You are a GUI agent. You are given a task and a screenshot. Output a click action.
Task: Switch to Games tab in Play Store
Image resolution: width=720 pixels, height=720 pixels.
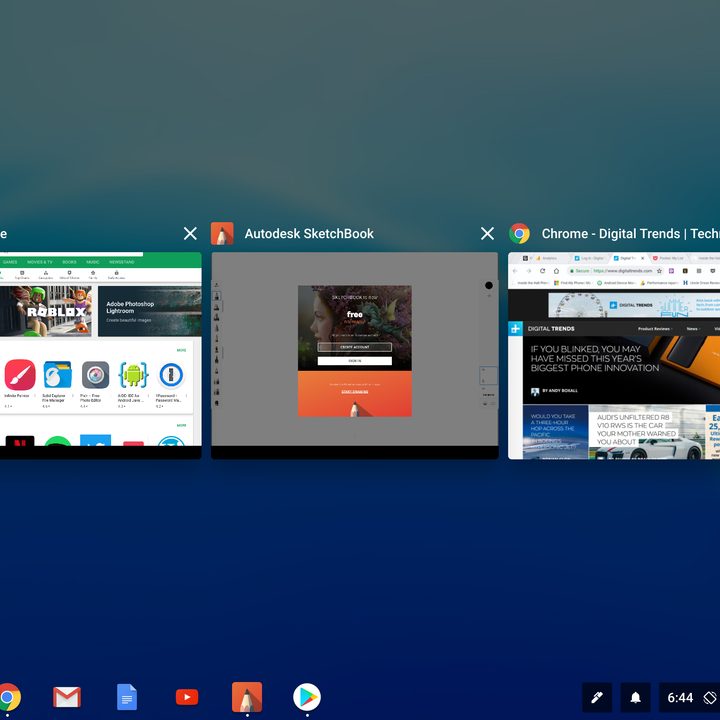click(10, 262)
